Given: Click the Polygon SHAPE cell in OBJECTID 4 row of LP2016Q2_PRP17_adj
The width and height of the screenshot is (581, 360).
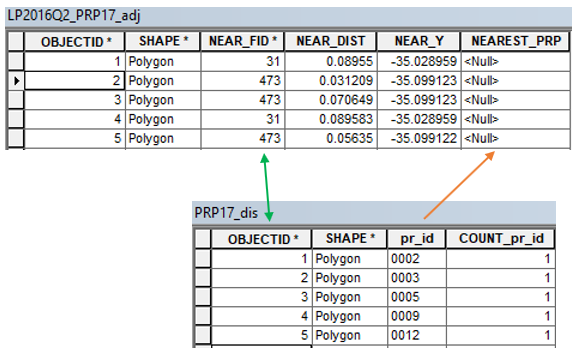Looking at the screenshot, I should coord(163,119).
